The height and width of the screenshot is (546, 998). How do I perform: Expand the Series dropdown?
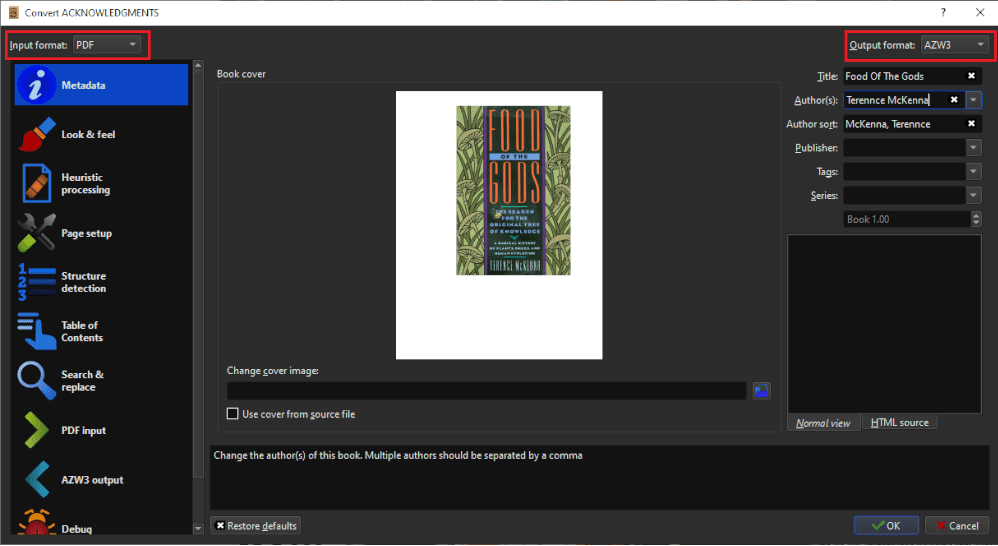[x=973, y=195]
